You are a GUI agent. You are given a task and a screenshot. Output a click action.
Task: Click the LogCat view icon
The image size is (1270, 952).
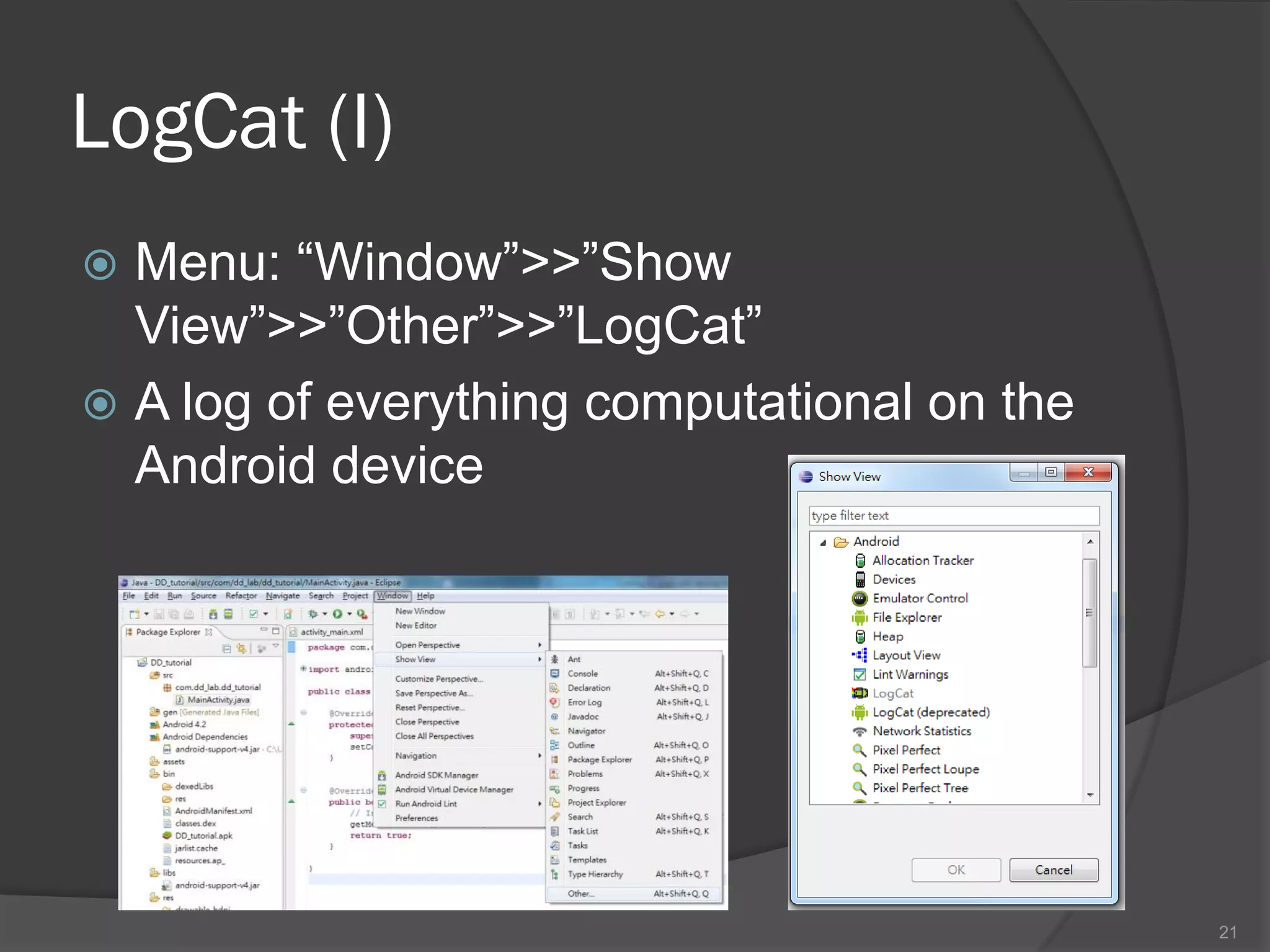pos(859,693)
